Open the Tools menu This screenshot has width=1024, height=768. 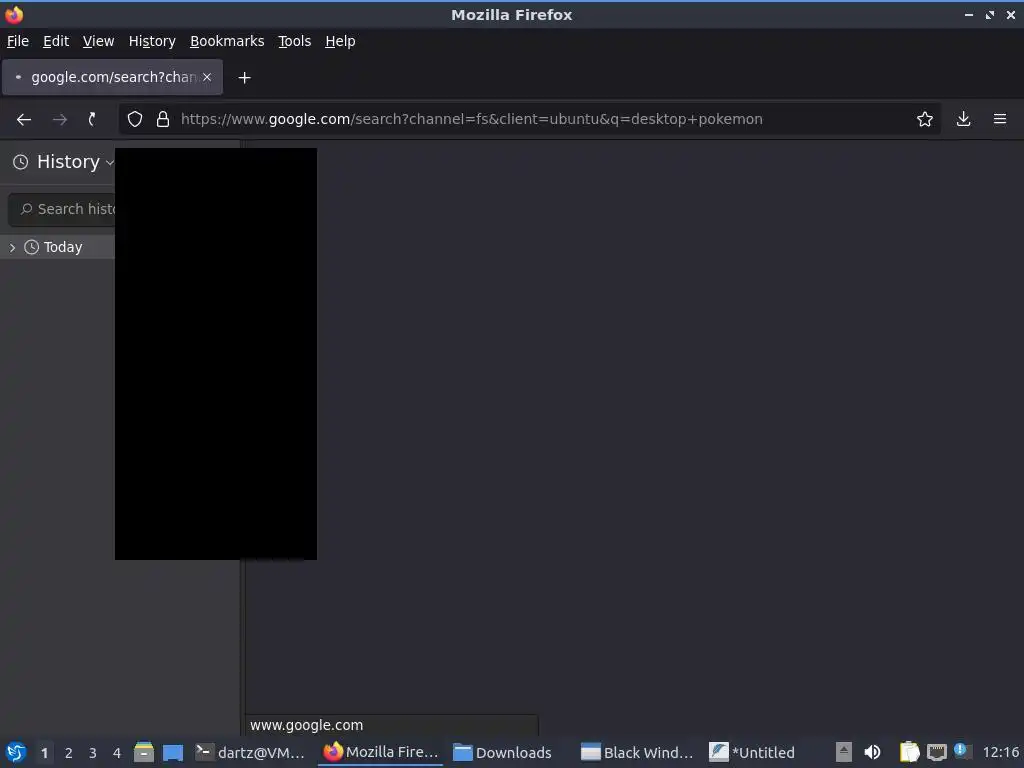[295, 41]
